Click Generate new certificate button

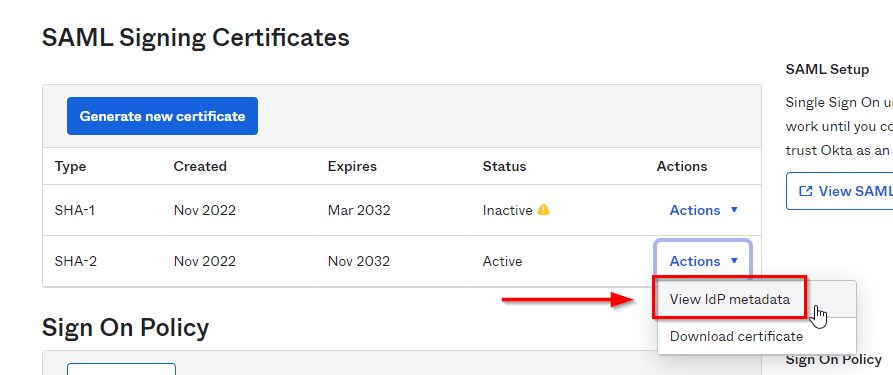[162, 116]
